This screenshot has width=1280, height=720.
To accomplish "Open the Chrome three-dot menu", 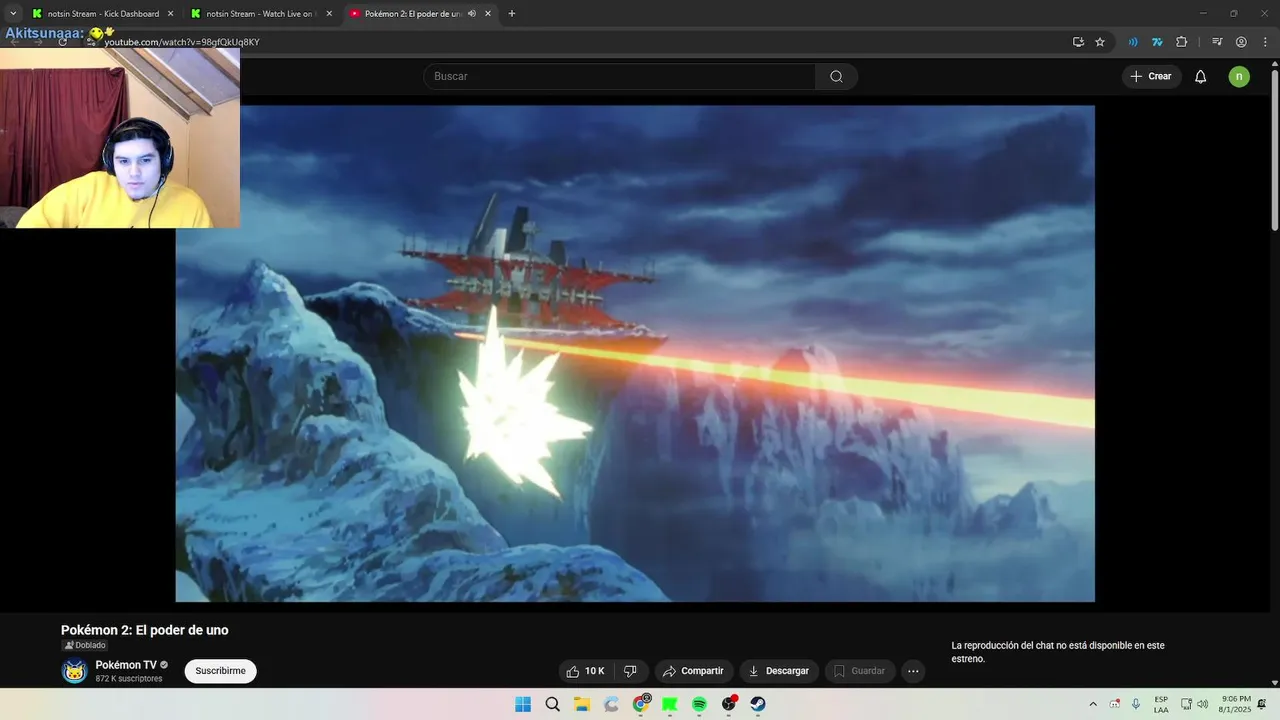I will click(x=1264, y=42).
